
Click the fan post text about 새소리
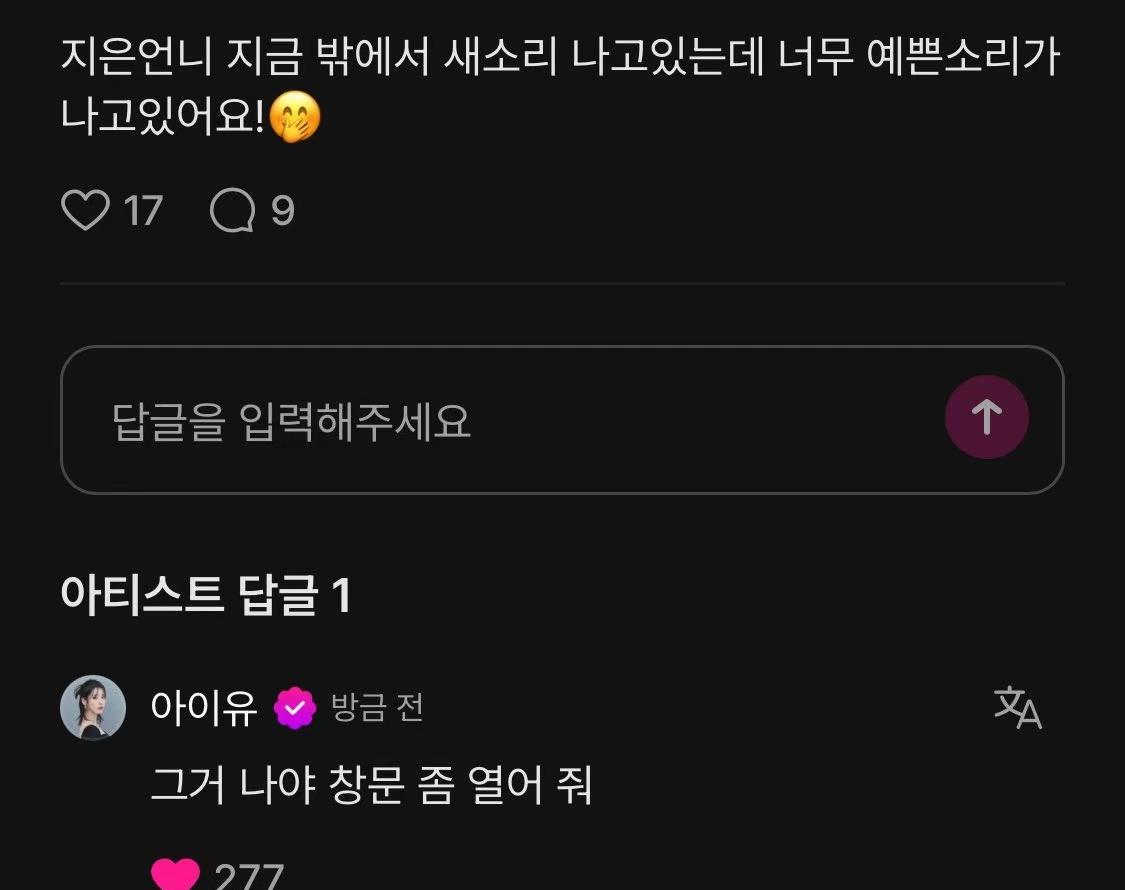pos(560,86)
